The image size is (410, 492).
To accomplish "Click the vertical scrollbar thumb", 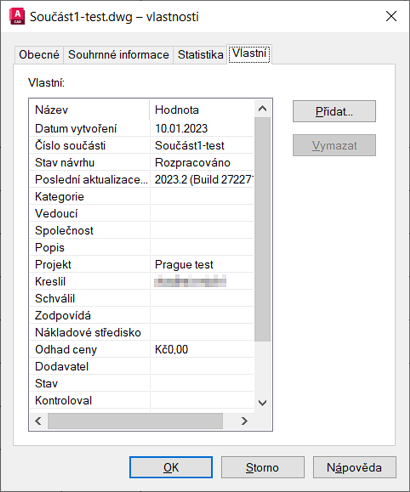I will coord(262,229).
